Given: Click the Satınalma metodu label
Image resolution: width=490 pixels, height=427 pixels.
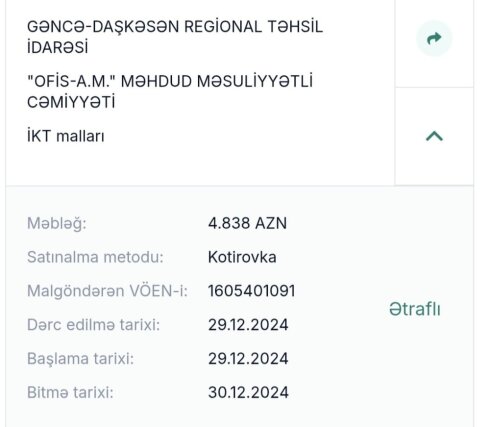Looking at the screenshot, I should pyautogui.click(x=95, y=257).
